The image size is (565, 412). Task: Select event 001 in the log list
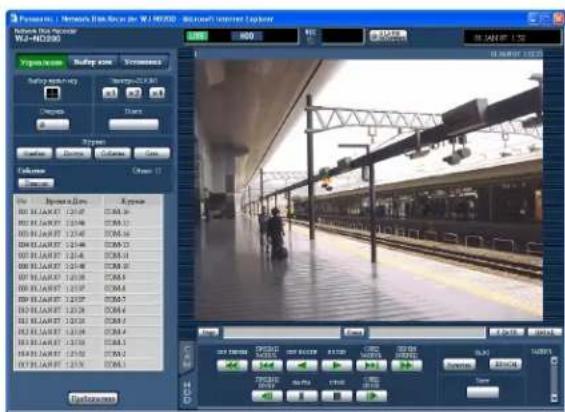coord(88,212)
